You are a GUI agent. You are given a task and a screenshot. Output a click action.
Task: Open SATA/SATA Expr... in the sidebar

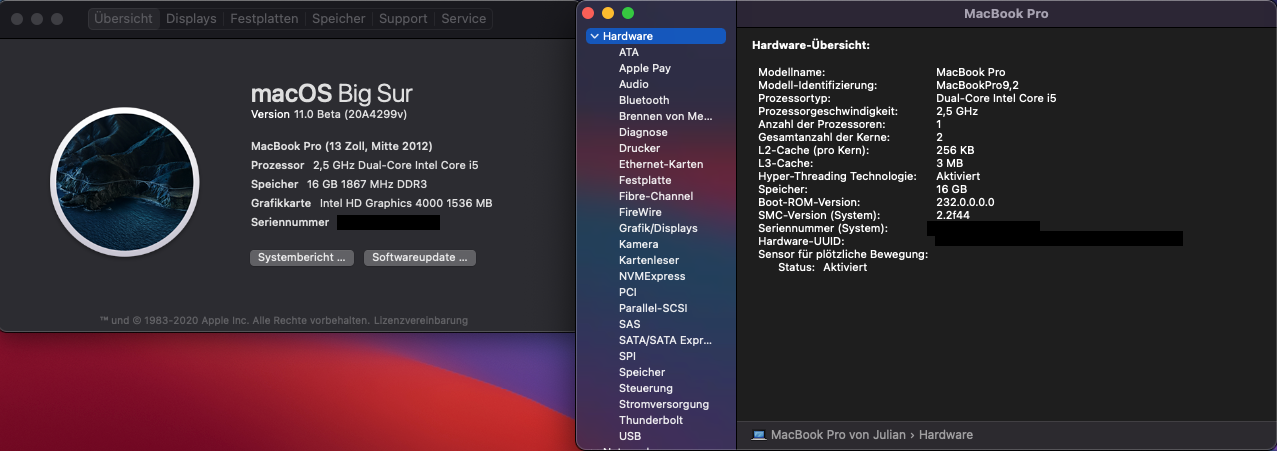pos(665,340)
